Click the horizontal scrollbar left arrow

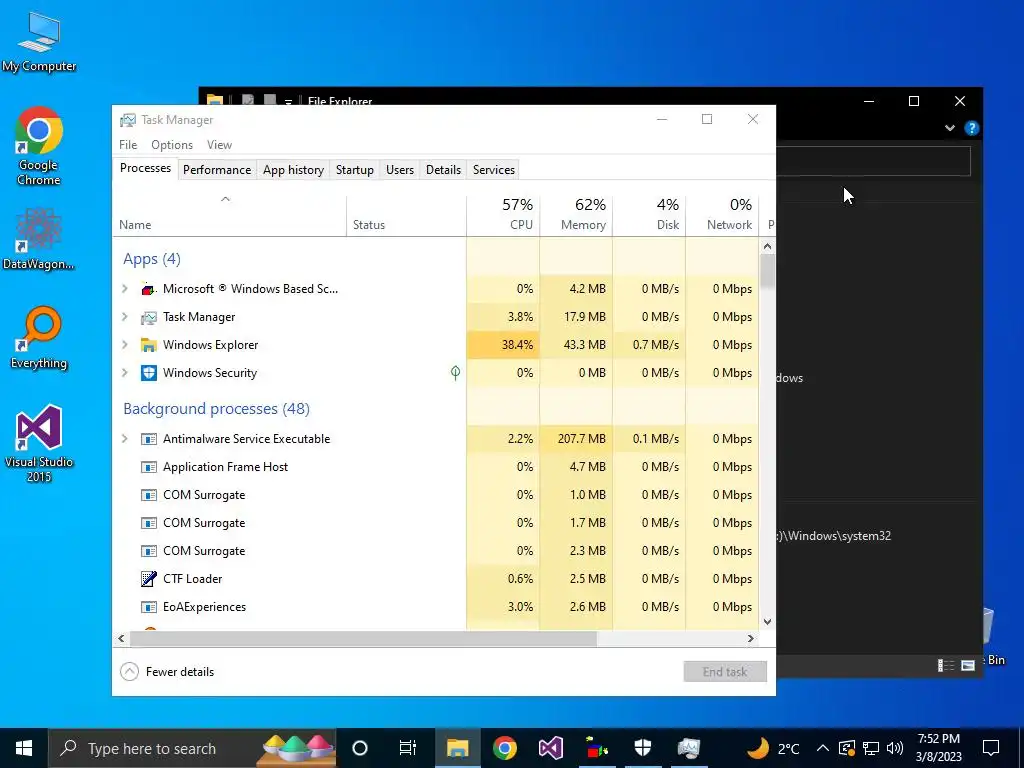(x=121, y=639)
